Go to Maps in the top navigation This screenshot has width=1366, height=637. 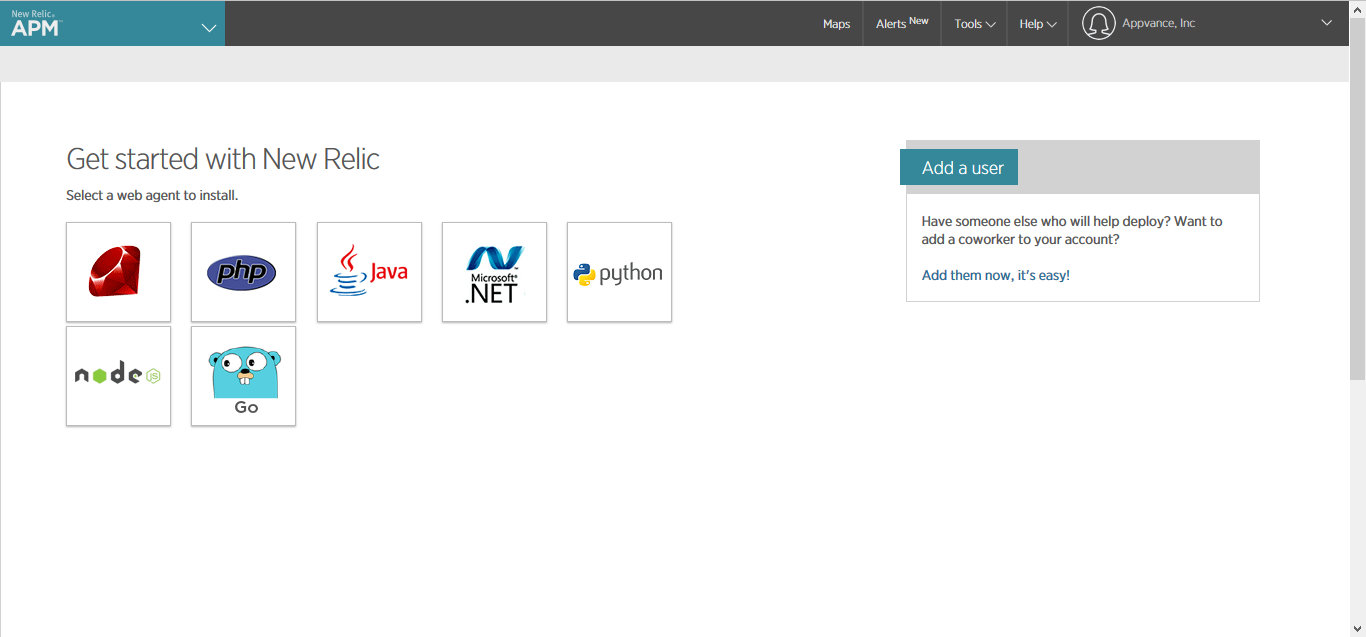tap(836, 24)
